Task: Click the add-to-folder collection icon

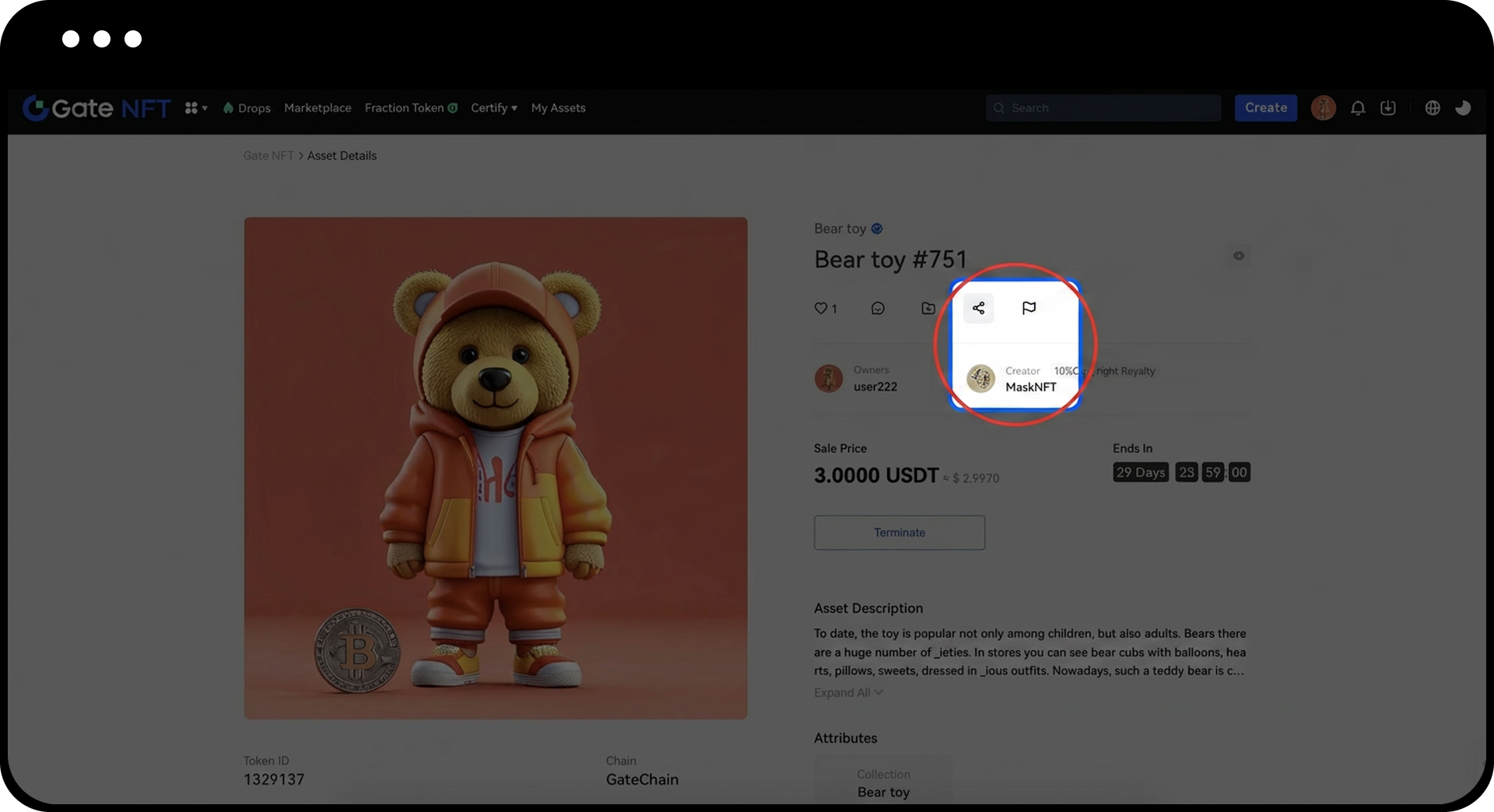Action: click(928, 309)
